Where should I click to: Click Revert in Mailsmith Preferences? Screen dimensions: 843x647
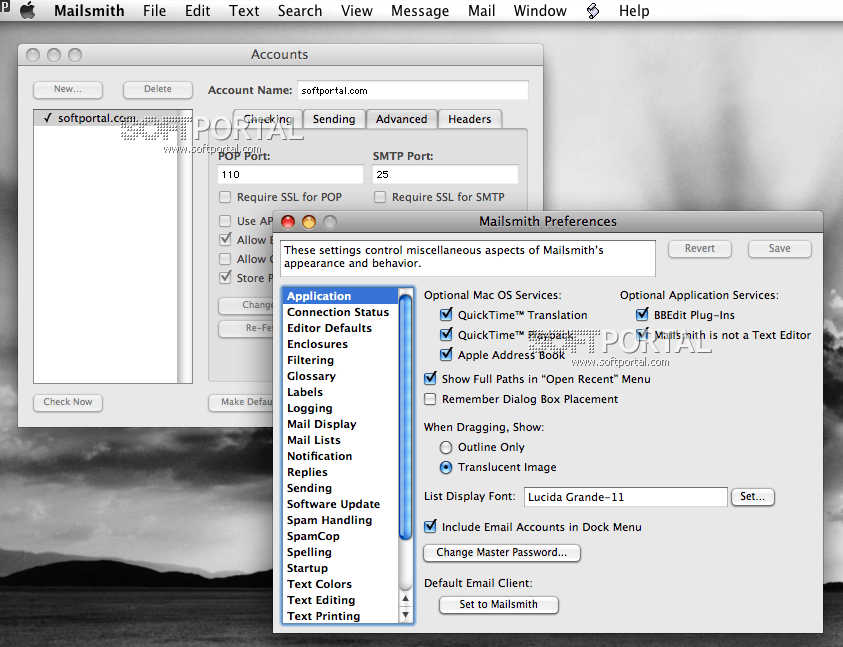[x=699, y=248]
